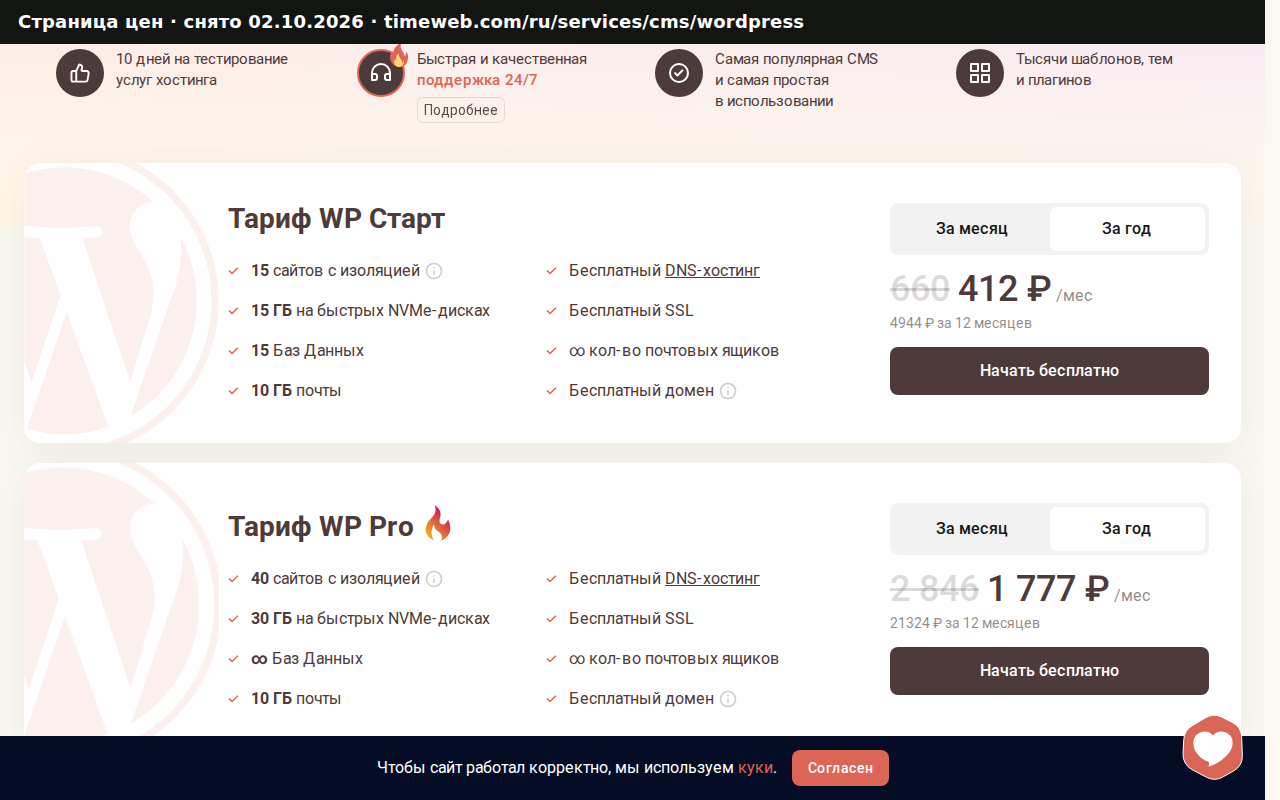Click the 412 ₽ price of WP Старт
This screenshot has width=1280, height=800.
click(1004, 289)
